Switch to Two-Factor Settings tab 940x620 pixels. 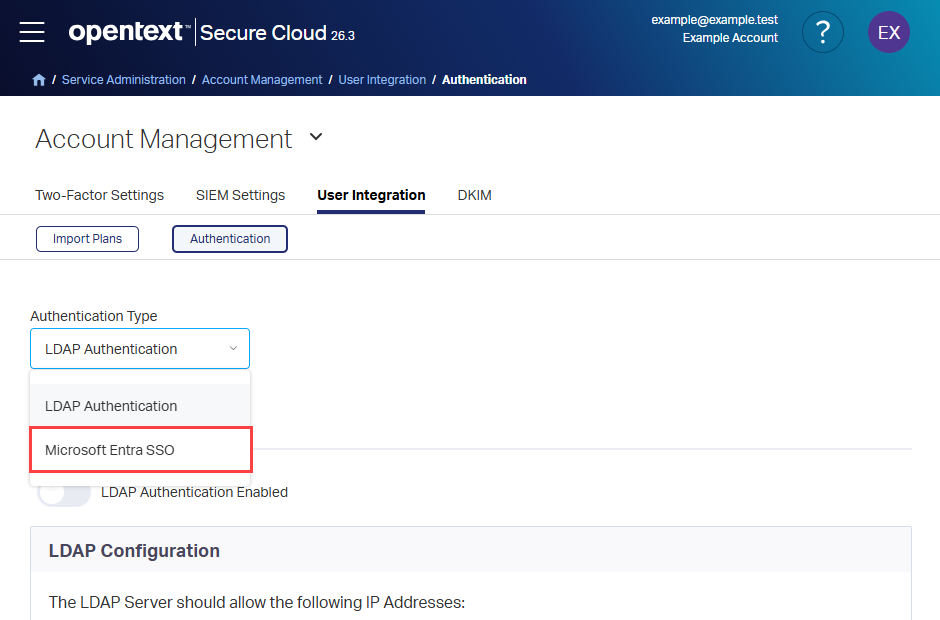pyautogui.click(x=100, y=195)
